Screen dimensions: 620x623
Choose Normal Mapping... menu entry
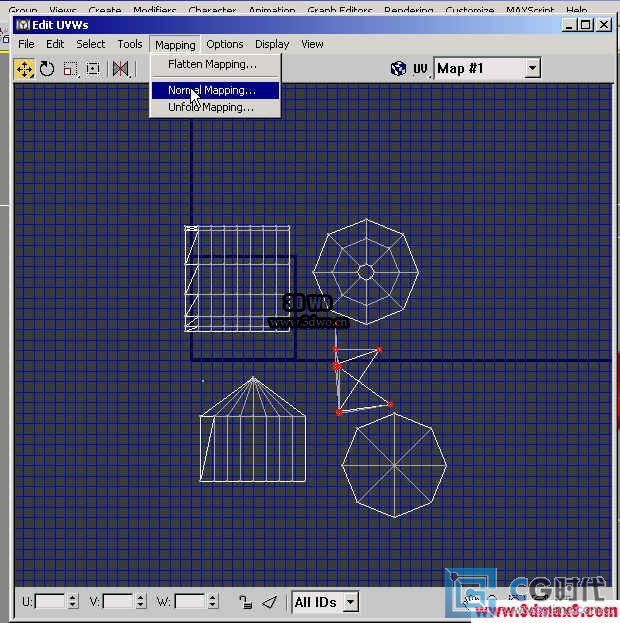(215, 90)
